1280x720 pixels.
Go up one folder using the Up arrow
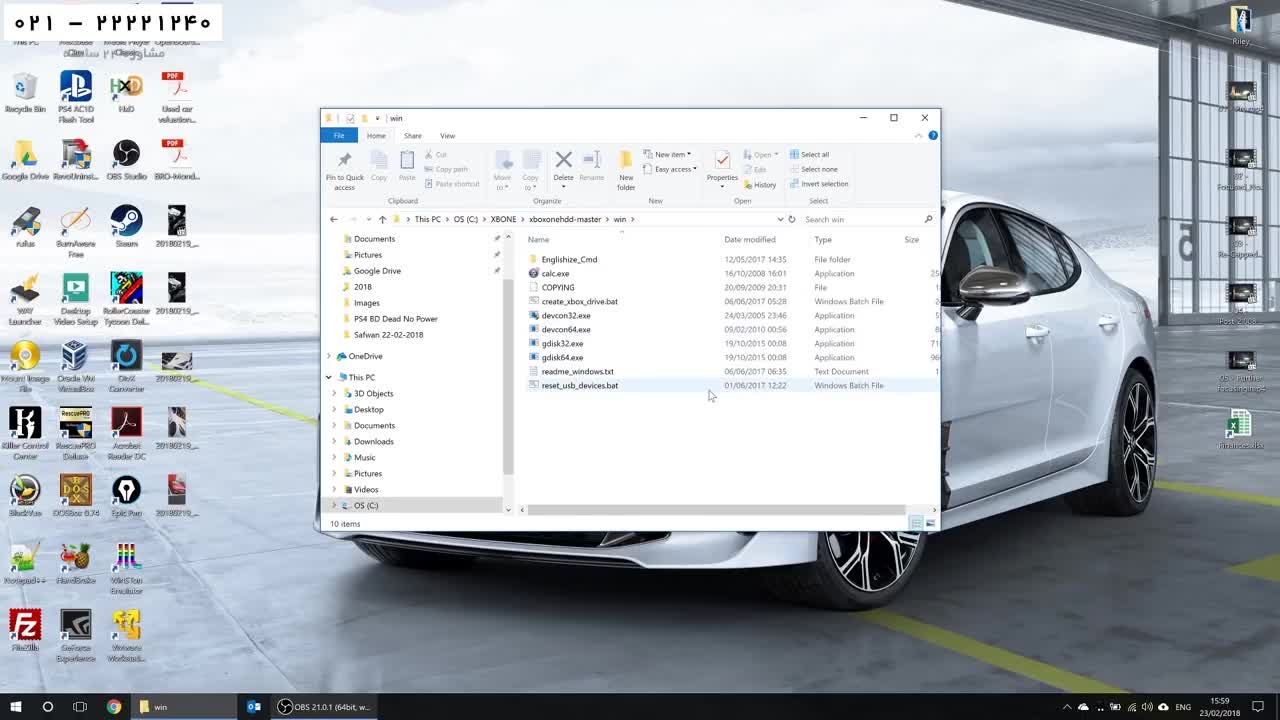coord(382,219)
